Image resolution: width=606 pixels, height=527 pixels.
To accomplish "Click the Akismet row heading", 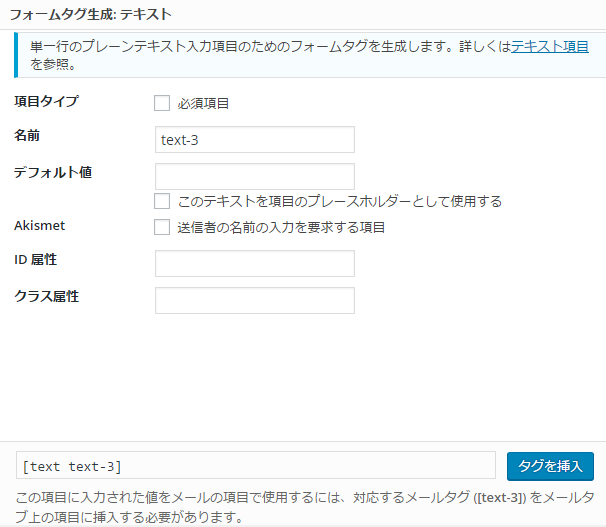I will point(40,224).
